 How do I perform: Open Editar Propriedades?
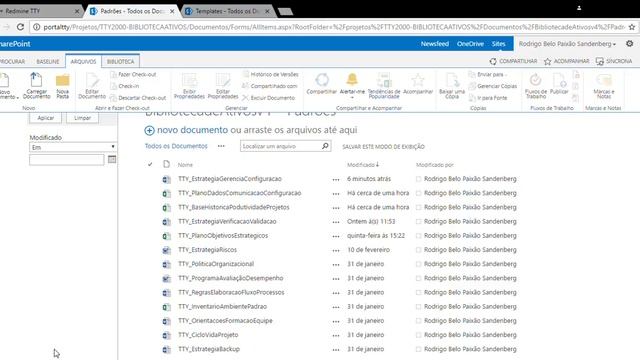pos(223,86)
